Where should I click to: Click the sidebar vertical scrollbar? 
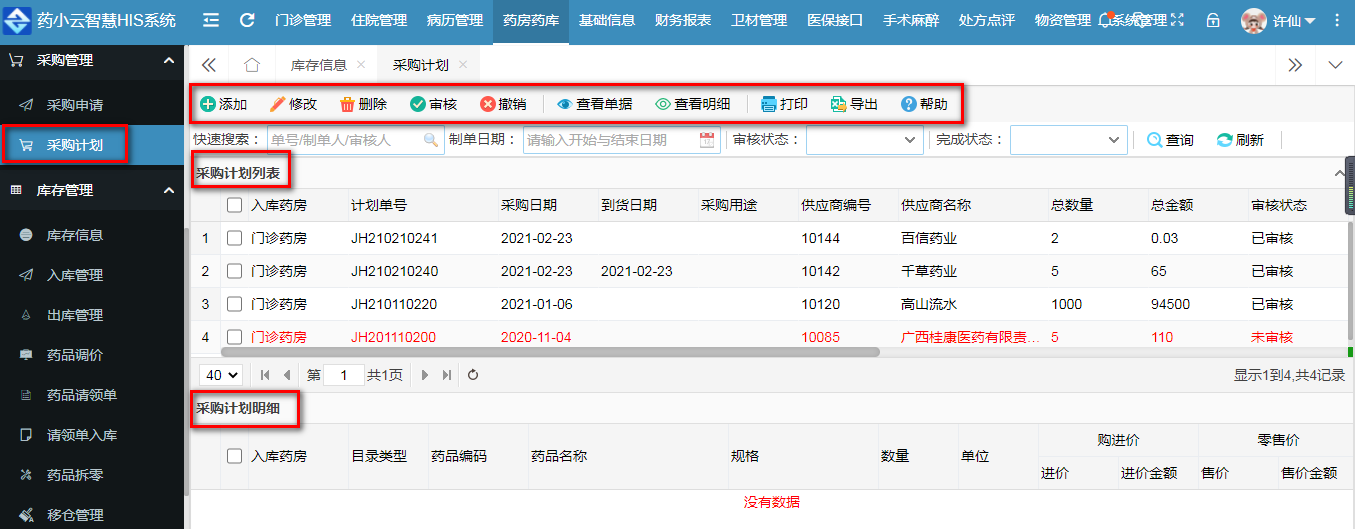(x=187, y=360)
